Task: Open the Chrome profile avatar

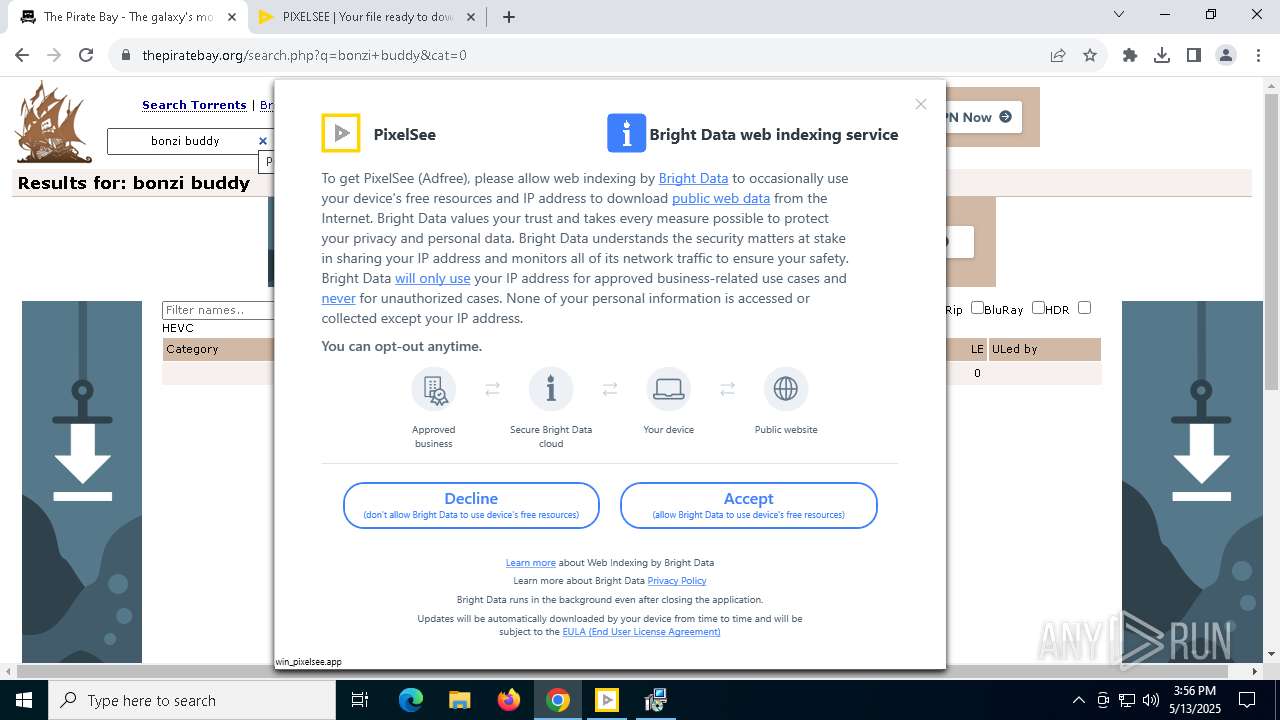Action: pyautogui.click(x=1226, y=56)
